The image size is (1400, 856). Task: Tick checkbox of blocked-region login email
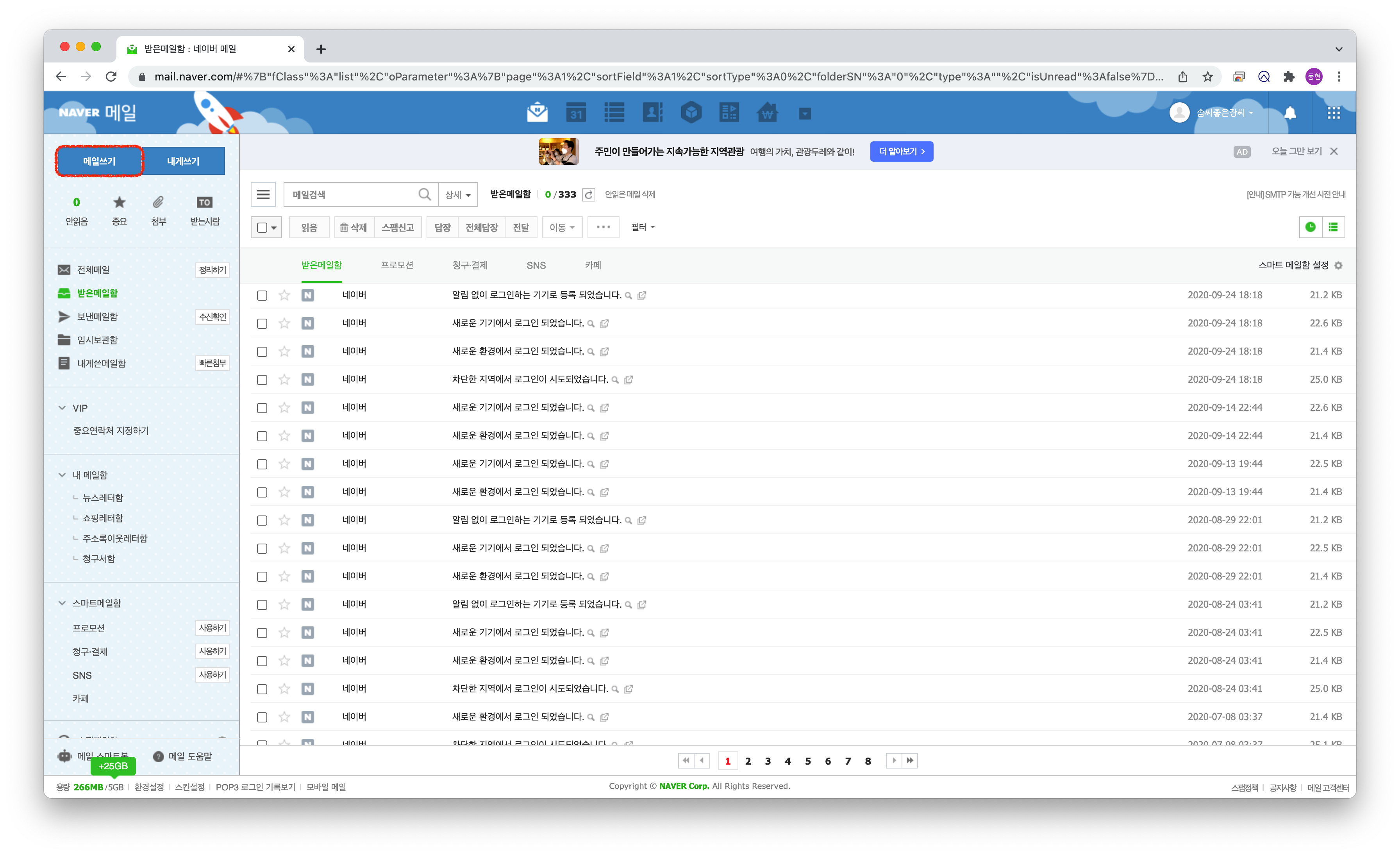[262, 380]
